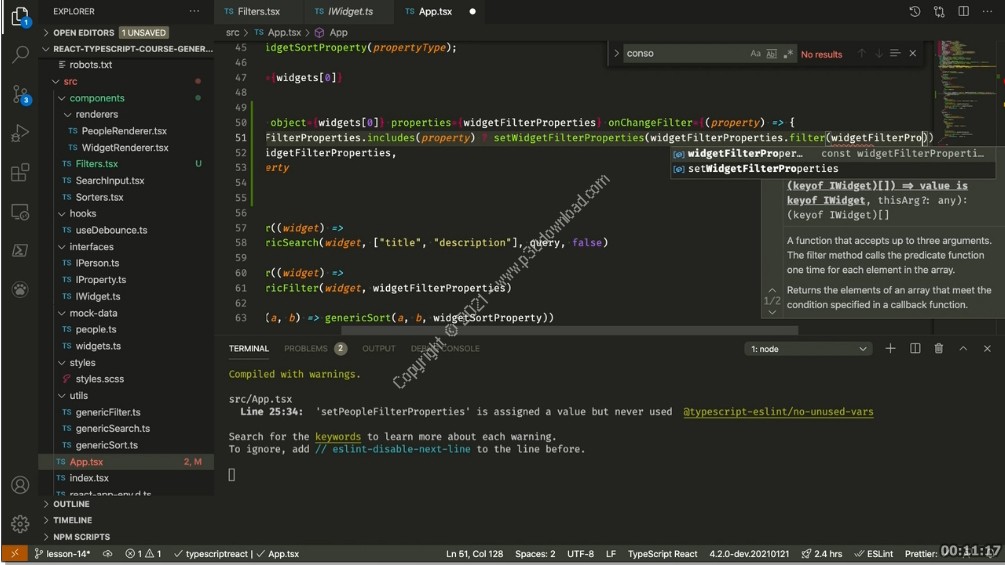This screenshot has height=565, width=1005.
Task: Open the Manage settings gear
Action: (x=20, y=524)
